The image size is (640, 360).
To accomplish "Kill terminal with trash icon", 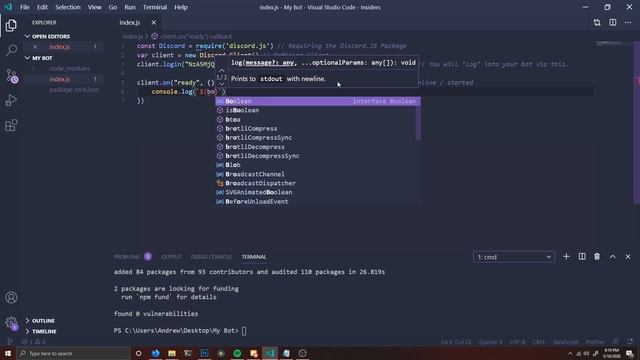I will point(597,256).
